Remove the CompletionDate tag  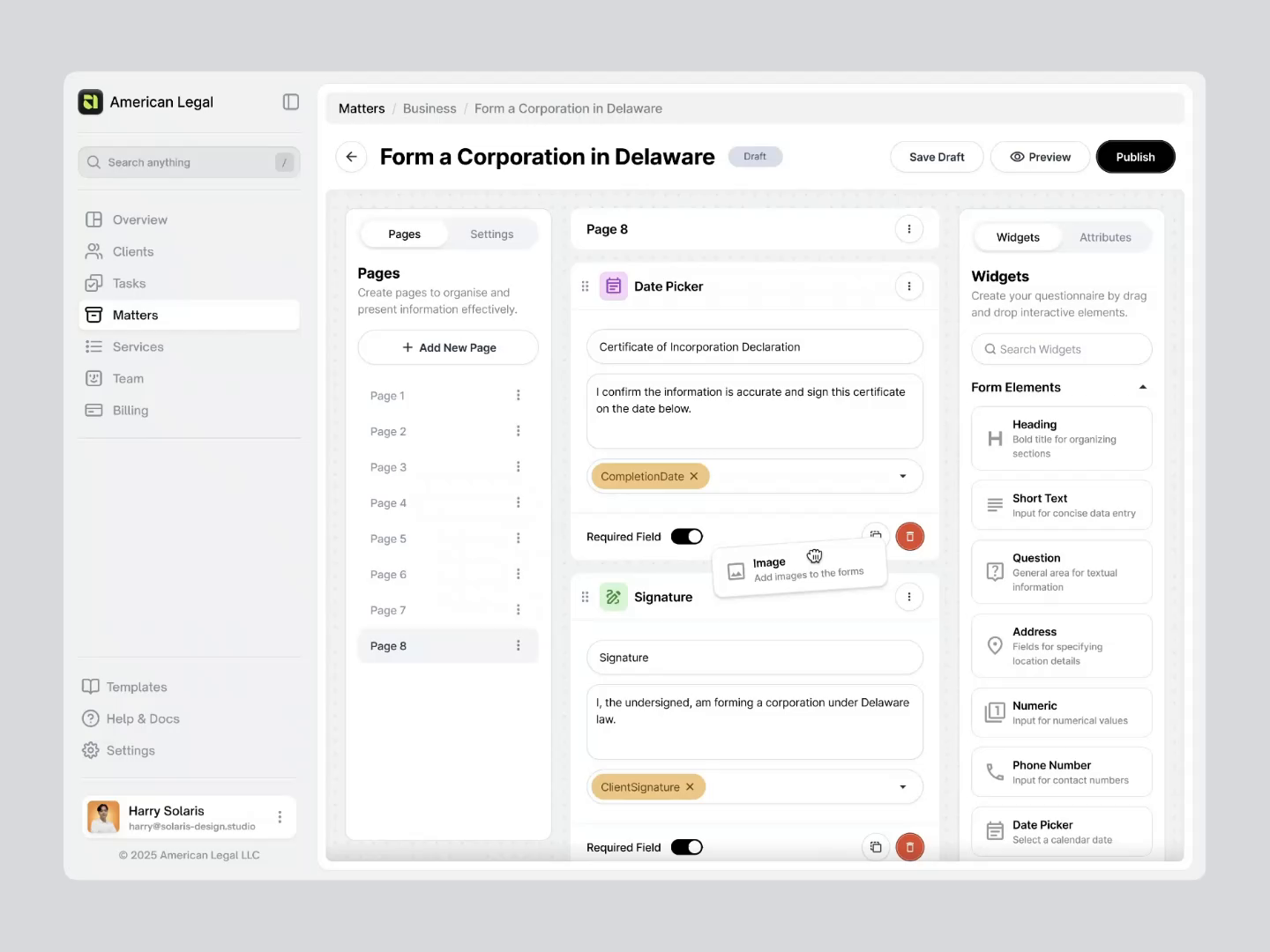pyautogui.click(x=694, y=476)
